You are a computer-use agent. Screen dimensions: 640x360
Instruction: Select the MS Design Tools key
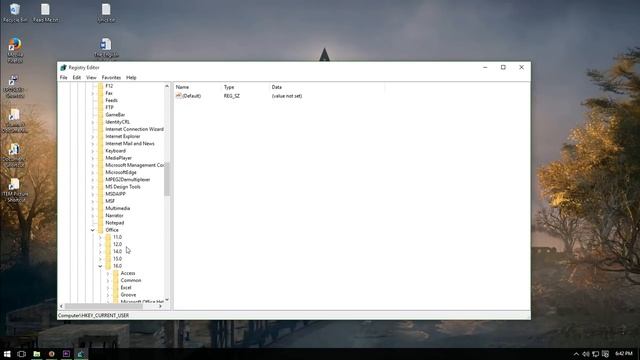pos(123,187)
